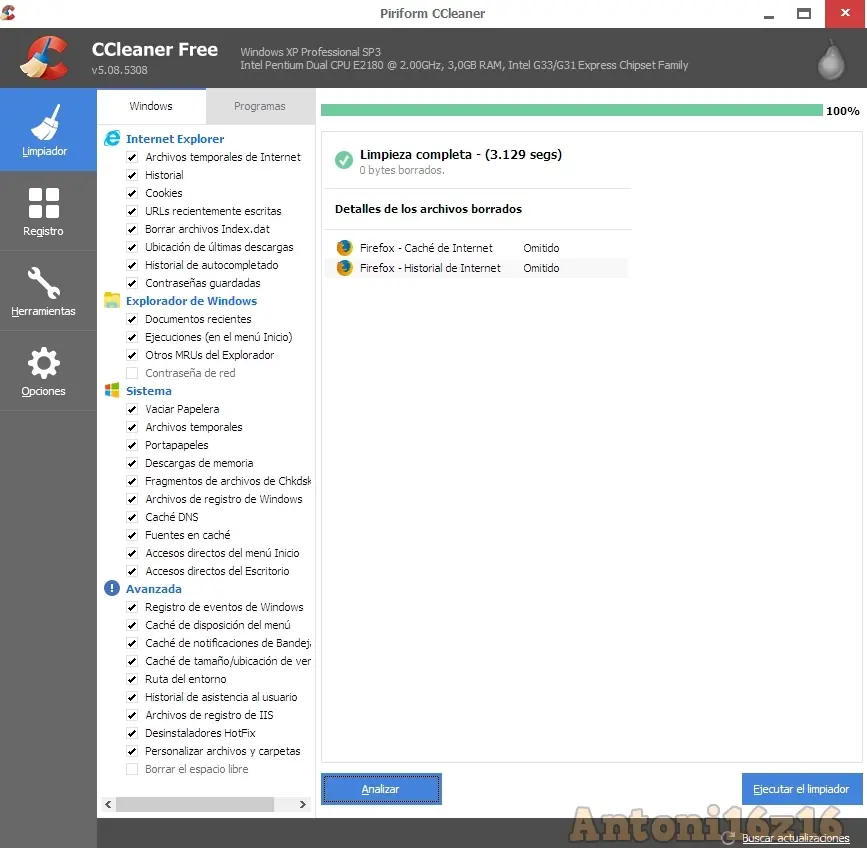Screen dimensions: 867x848
Task: Click Firefox icon beside Caché de Internet
Action: (x=344, y=248)
